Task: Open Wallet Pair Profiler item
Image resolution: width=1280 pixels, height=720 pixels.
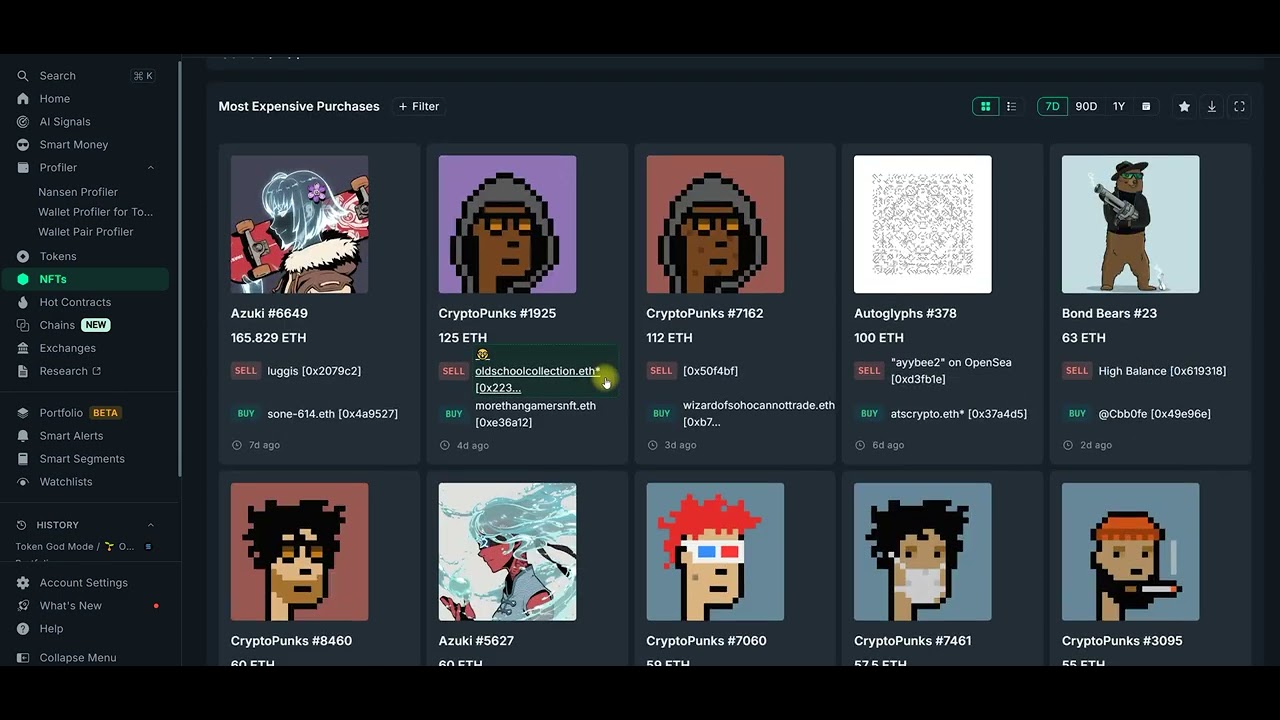Action: click(x=85, y=232)
